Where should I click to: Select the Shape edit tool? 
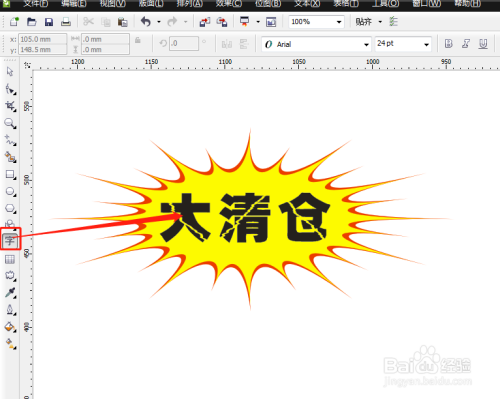10,89
